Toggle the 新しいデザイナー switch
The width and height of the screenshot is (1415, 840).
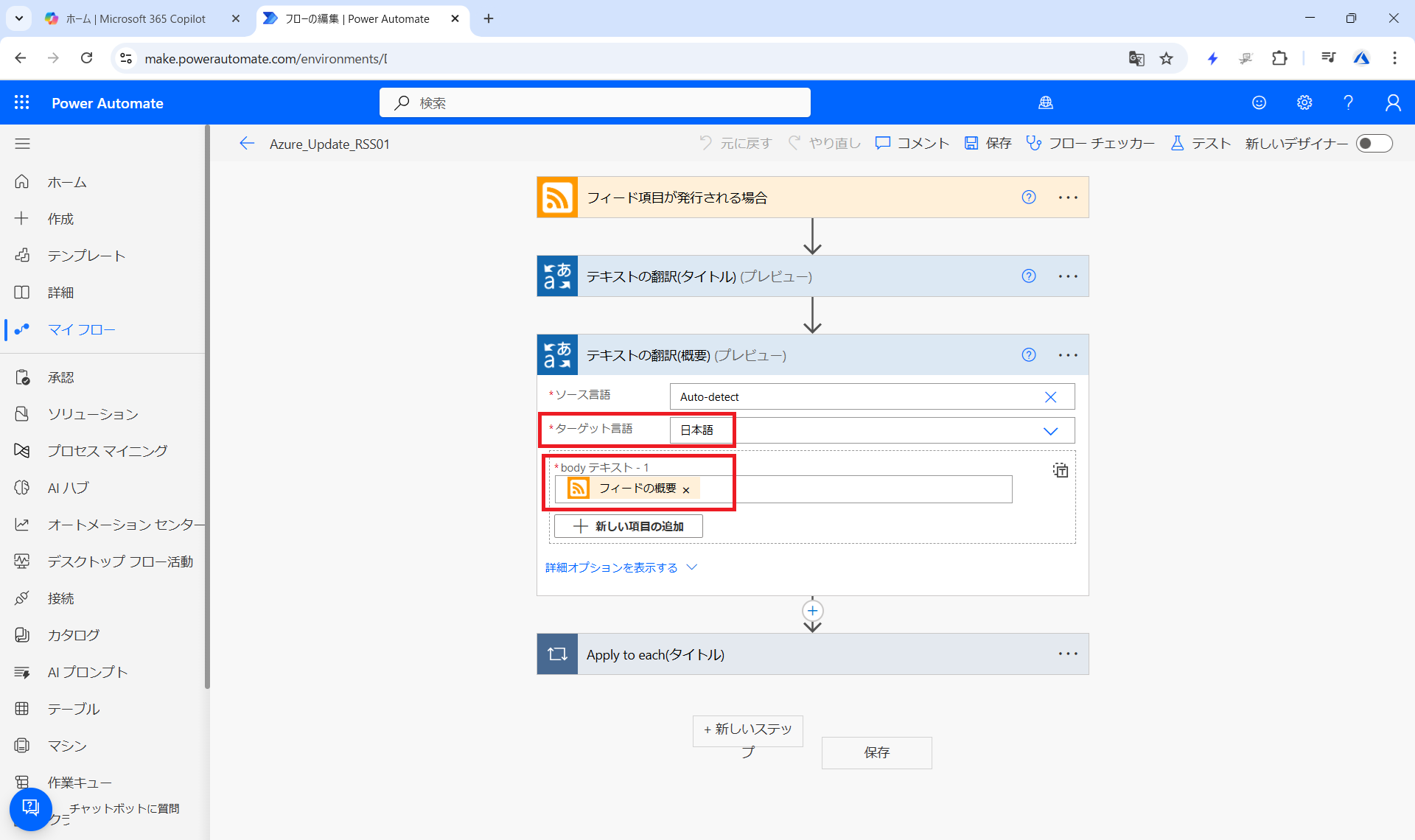coord(1374,144)
